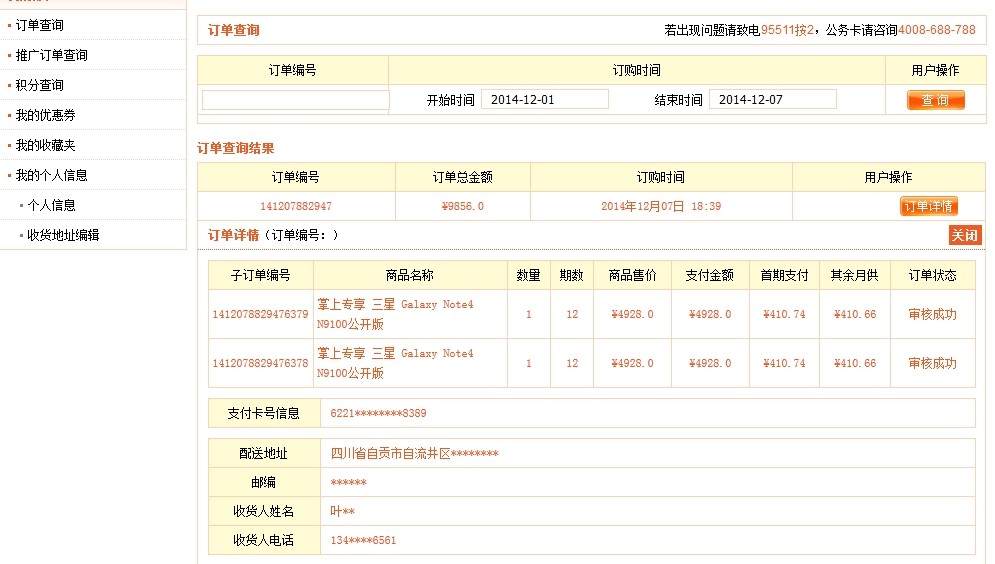Click masked postal code ******
Viewport: 995px width, 564px height.
[x=348, y=483]
